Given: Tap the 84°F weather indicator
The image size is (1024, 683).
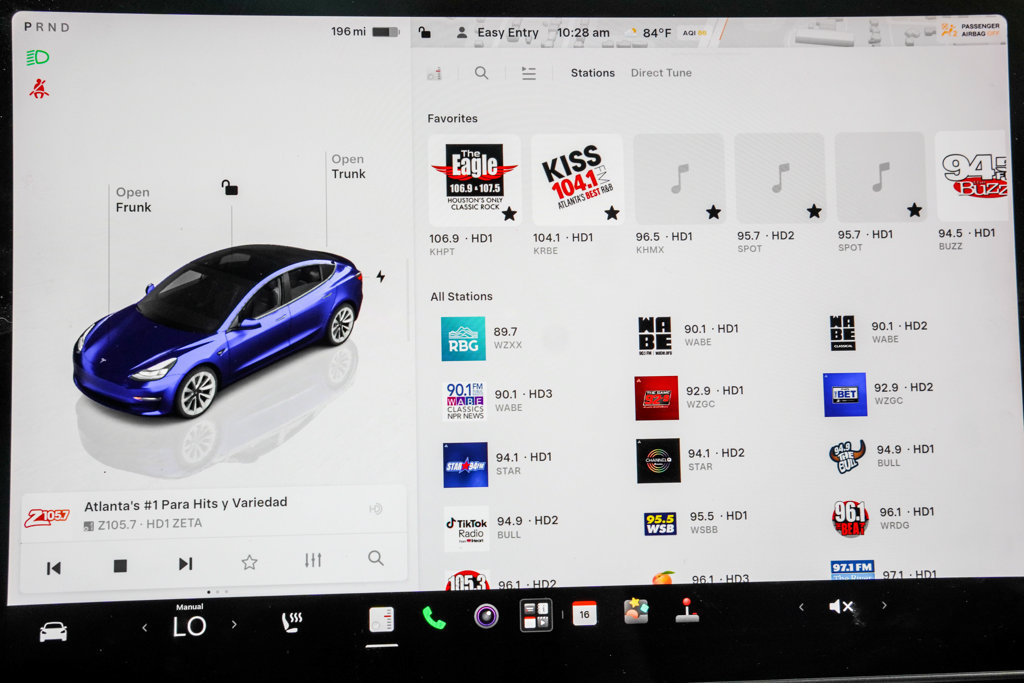Looking at the screenshot, I should click(648, 33).
